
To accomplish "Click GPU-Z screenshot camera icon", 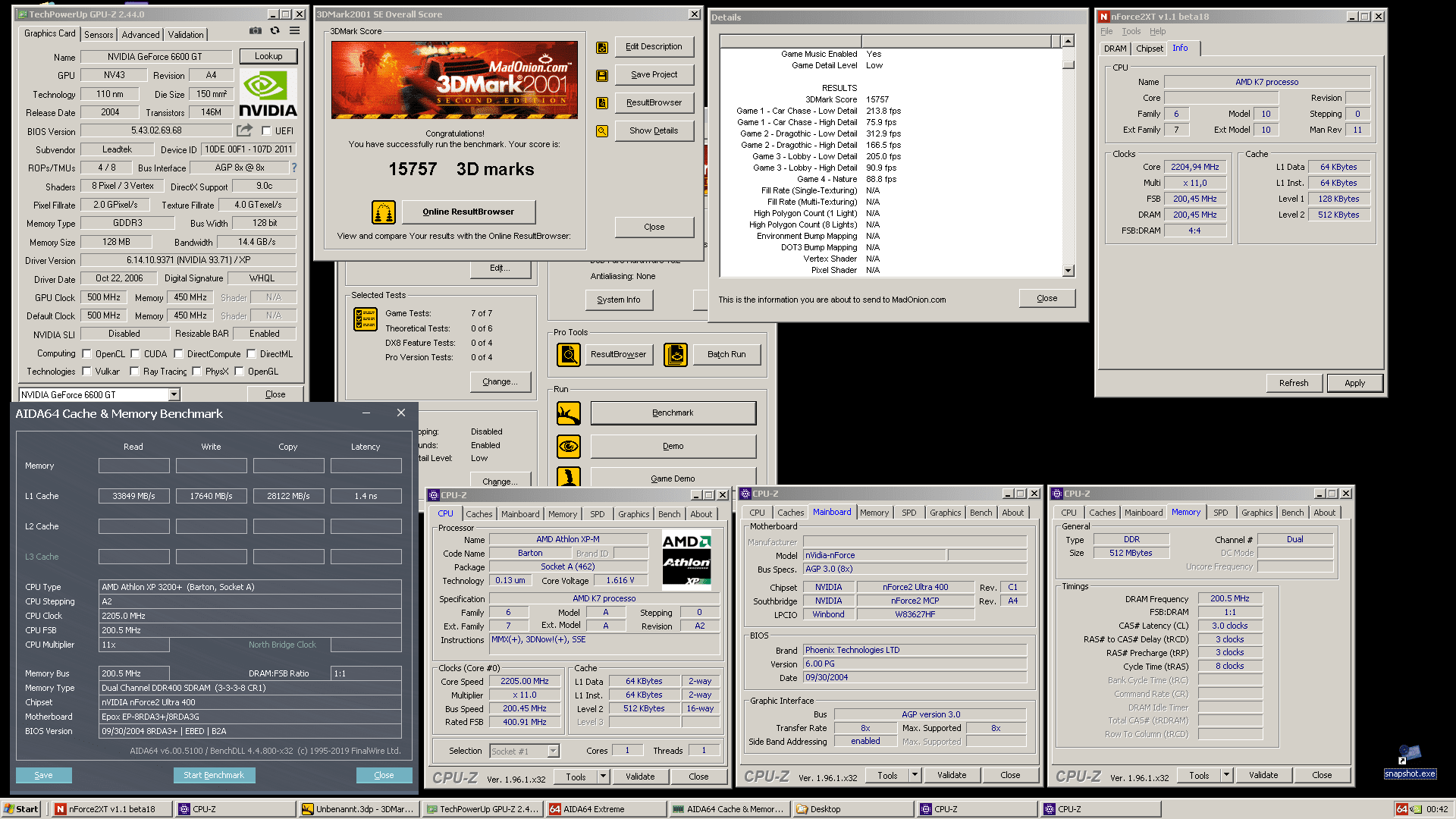I will click(256, 31).
